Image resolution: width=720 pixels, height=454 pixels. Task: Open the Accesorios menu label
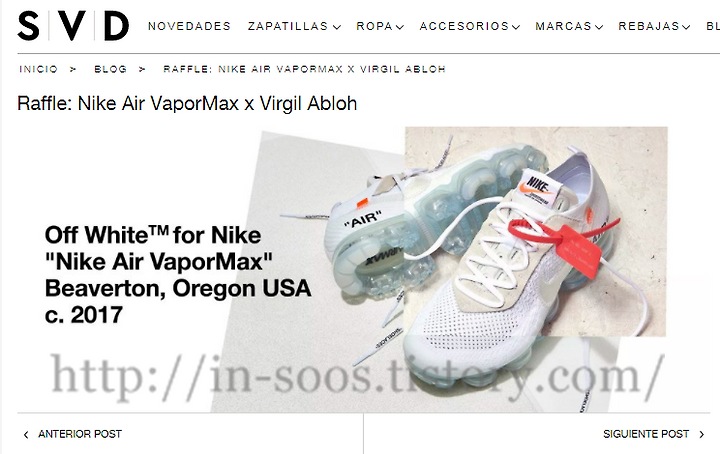[464, 26]
